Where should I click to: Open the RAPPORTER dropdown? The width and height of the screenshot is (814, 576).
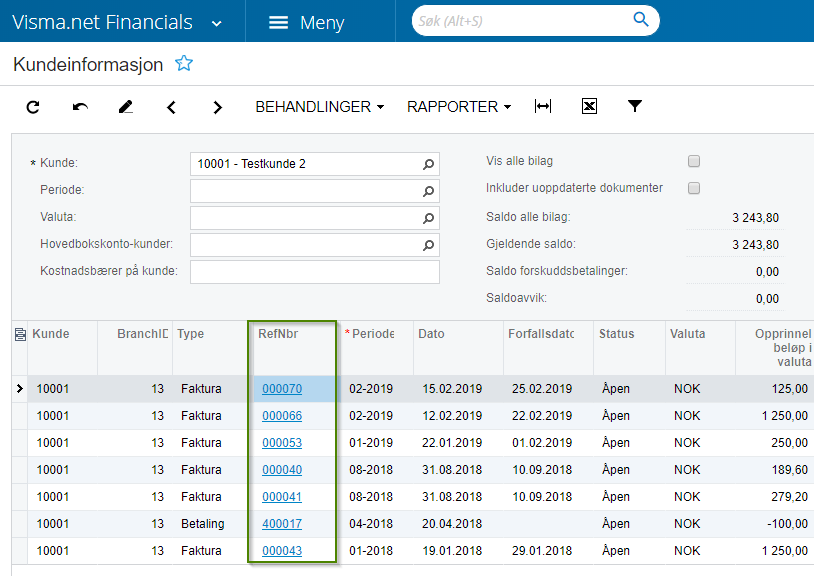tap(459, 107)
